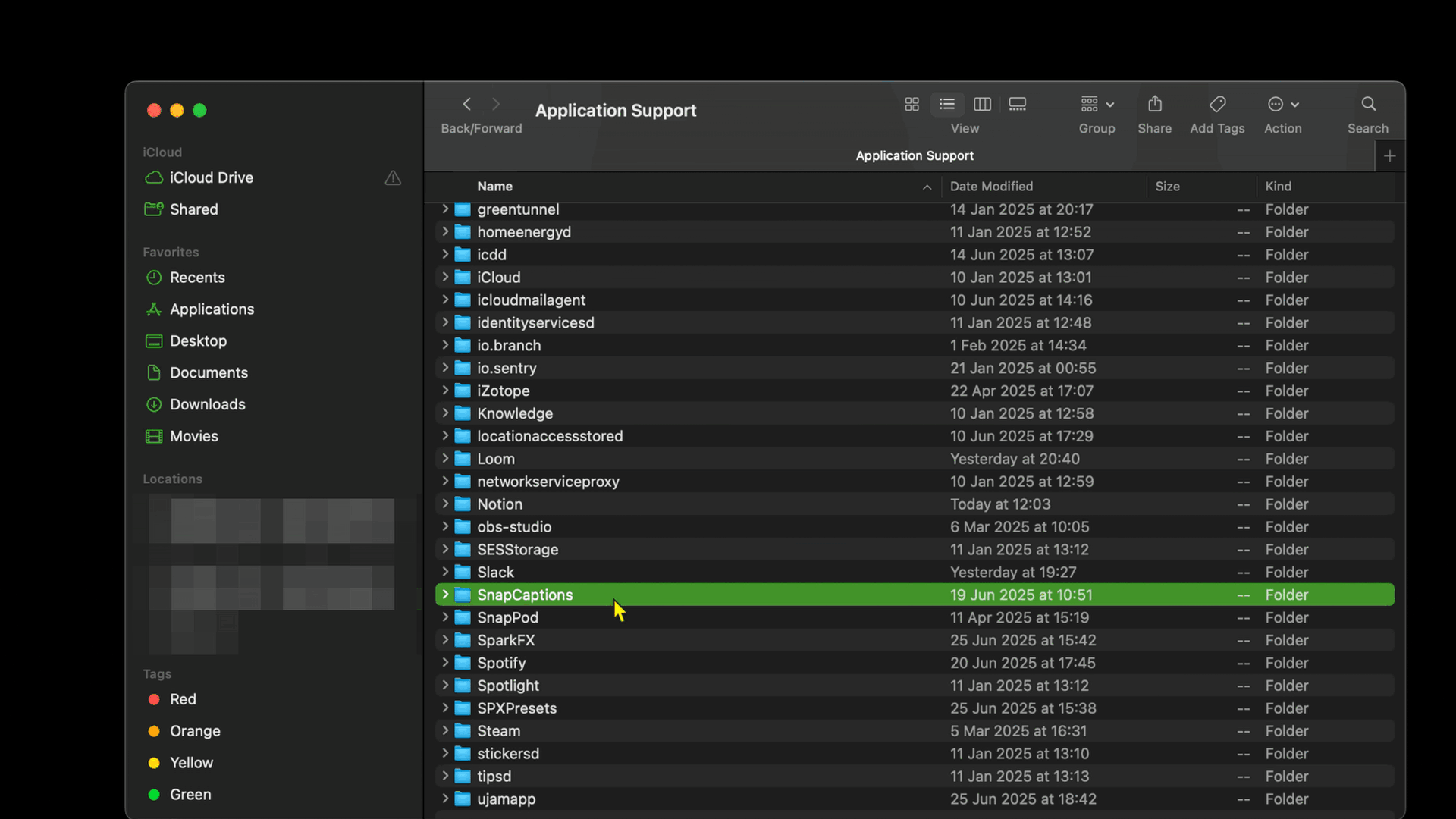Expand the Notion folder
The height and width of the screenshot is (819, 1456).
coord(445,504)
